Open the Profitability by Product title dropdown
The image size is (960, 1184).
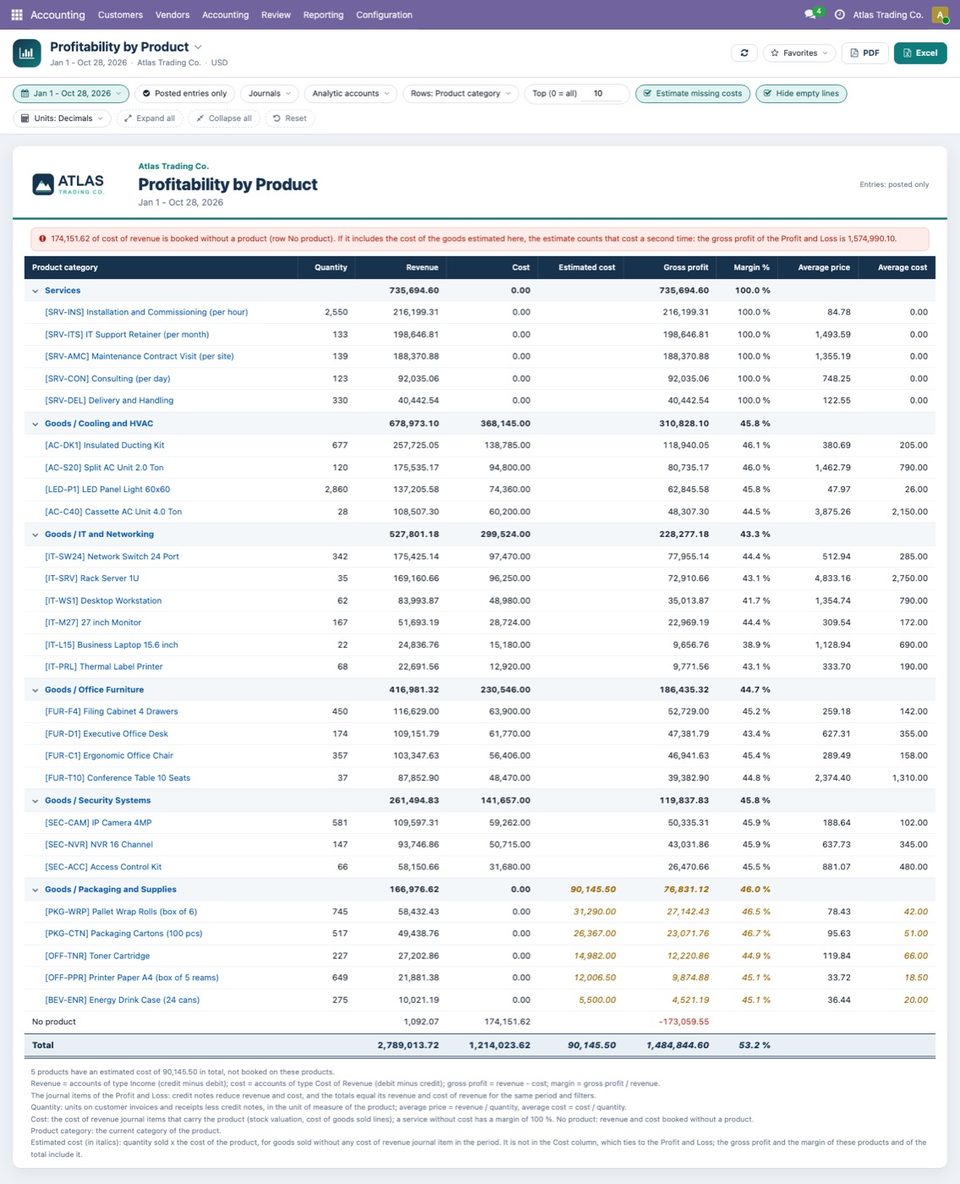point(198,47)
